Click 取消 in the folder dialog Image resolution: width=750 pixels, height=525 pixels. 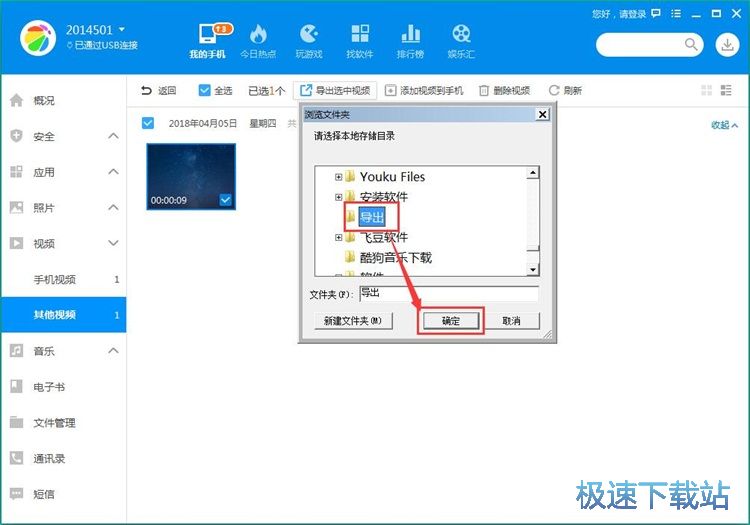coord(511,321)
